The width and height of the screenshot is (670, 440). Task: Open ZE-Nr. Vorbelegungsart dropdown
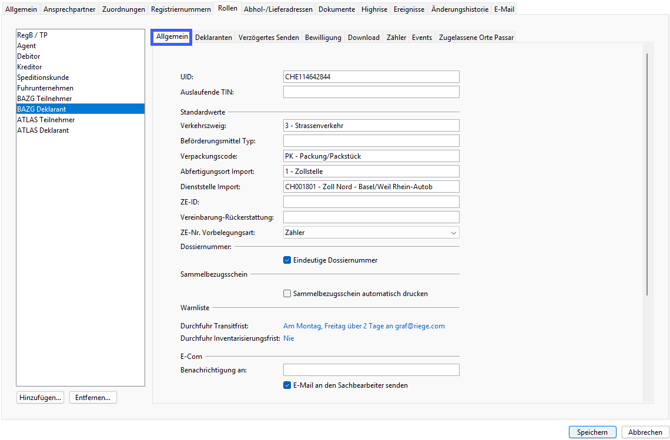371,233
